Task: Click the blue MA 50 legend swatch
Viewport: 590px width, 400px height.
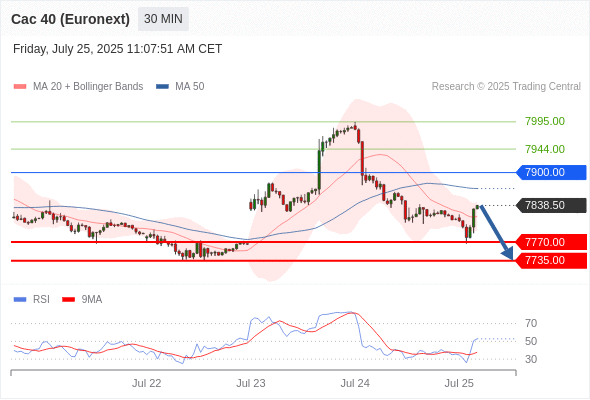Action: [162, 87]
